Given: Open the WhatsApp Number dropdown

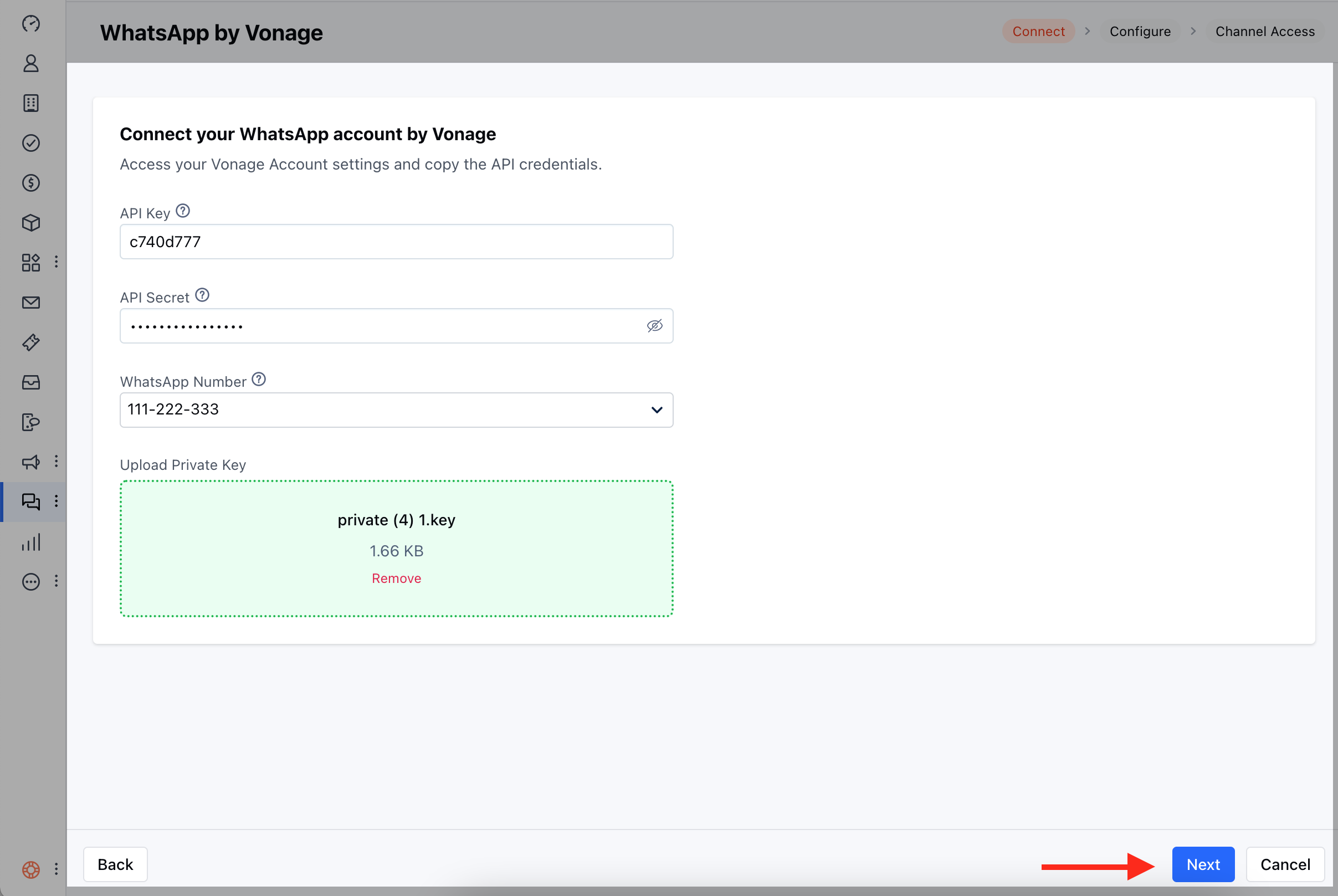Looking at the screenshot, I should point(397,409).
